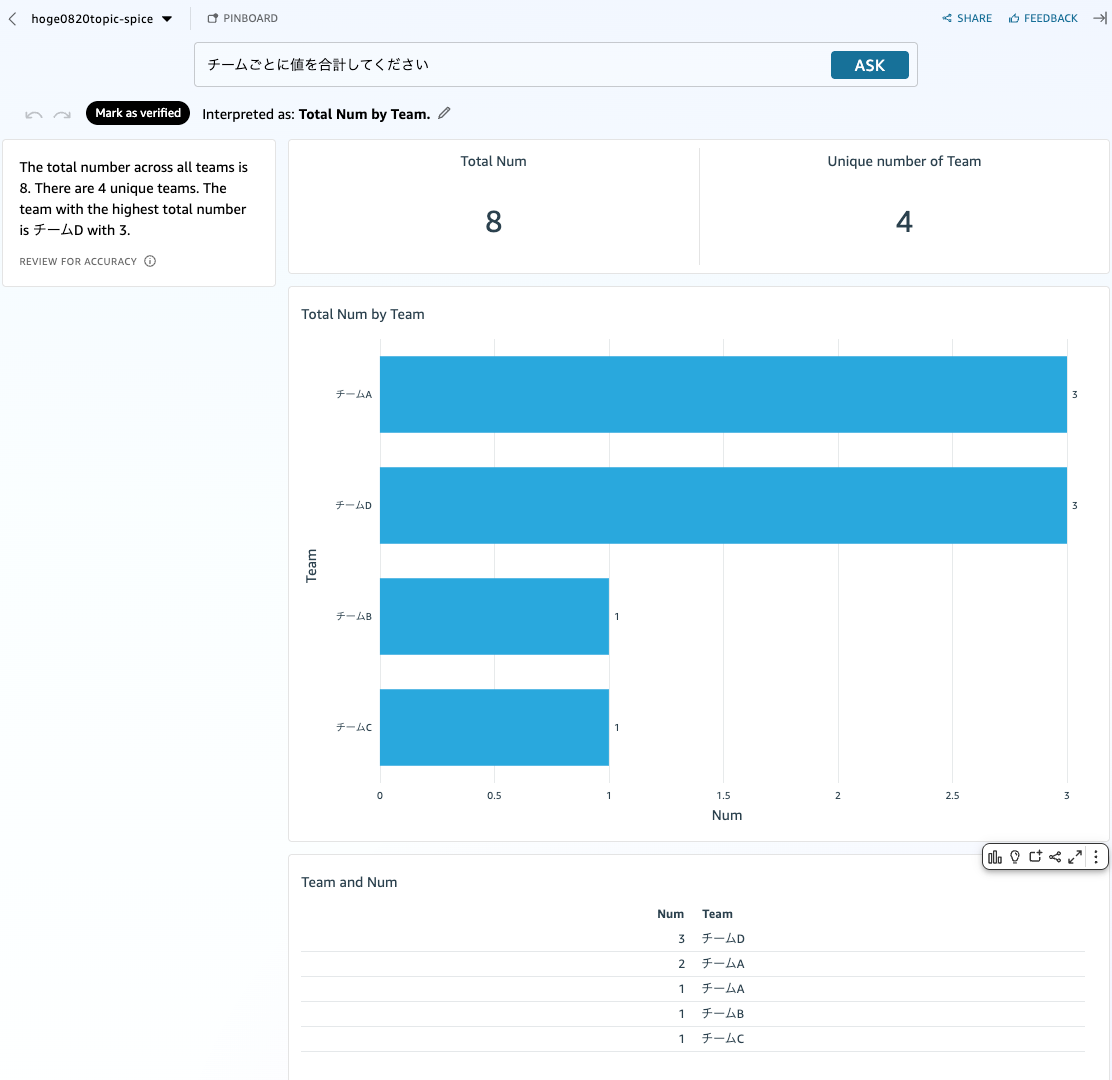Click the Num x-axis title

point(727,815)
